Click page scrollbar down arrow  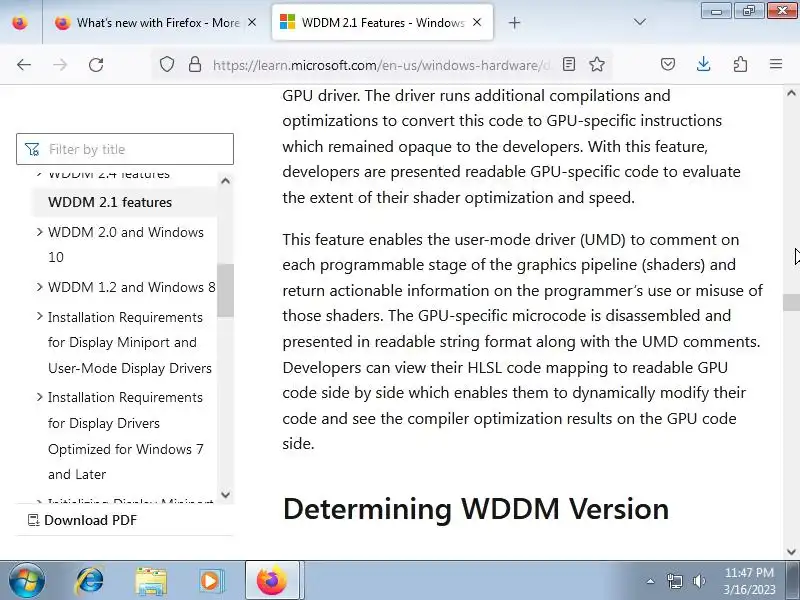point(791,552)
